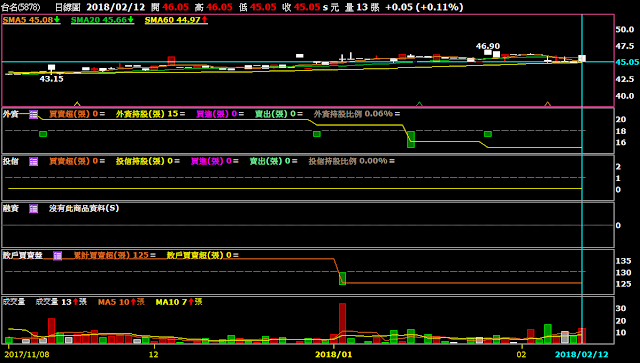Click the cyan 45.05 current price axis label
The width and height of the screenshot is (640, 363).
point(627,62)
